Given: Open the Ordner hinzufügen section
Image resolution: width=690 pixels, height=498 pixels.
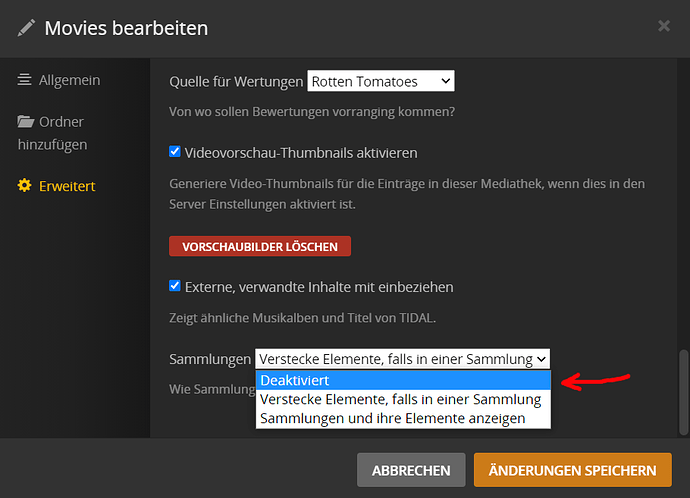Looking at the screenshot, I should tap(52, 133).
